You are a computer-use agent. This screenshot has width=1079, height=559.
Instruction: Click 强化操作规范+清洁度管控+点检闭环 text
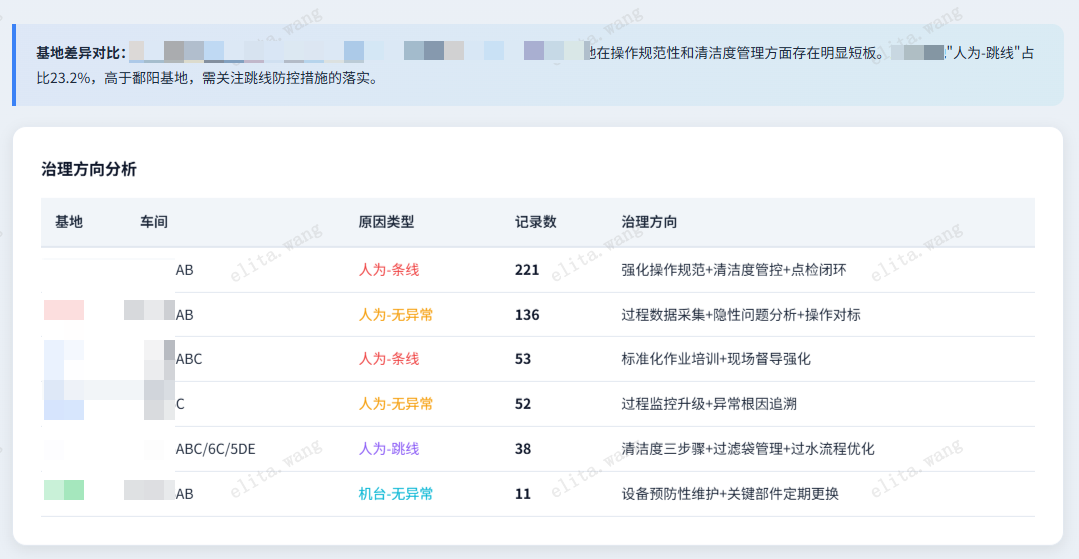pyautogui.click(x=734, y=270)
